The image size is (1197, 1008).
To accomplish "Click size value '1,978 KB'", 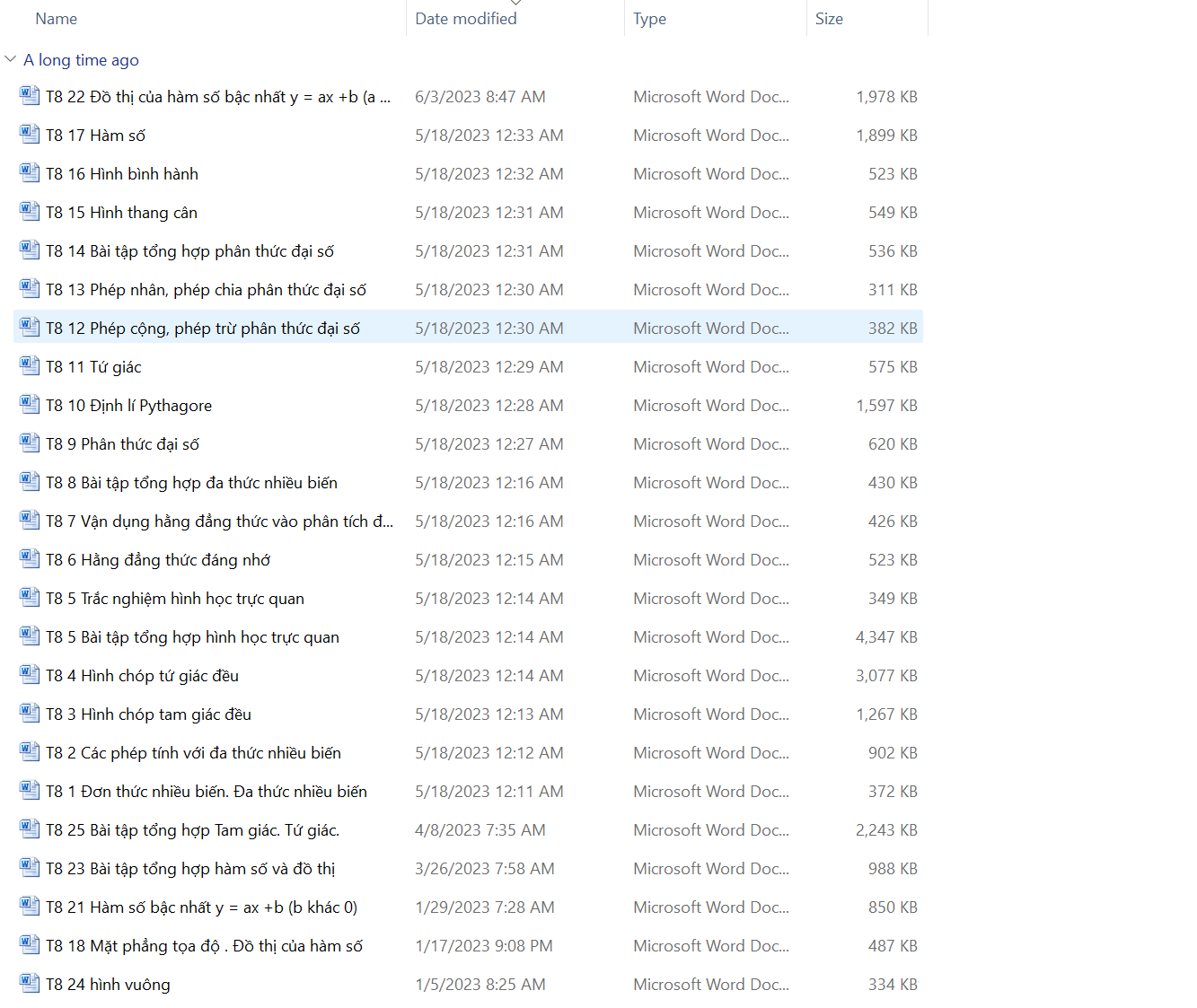I will (x=886, y=97).
